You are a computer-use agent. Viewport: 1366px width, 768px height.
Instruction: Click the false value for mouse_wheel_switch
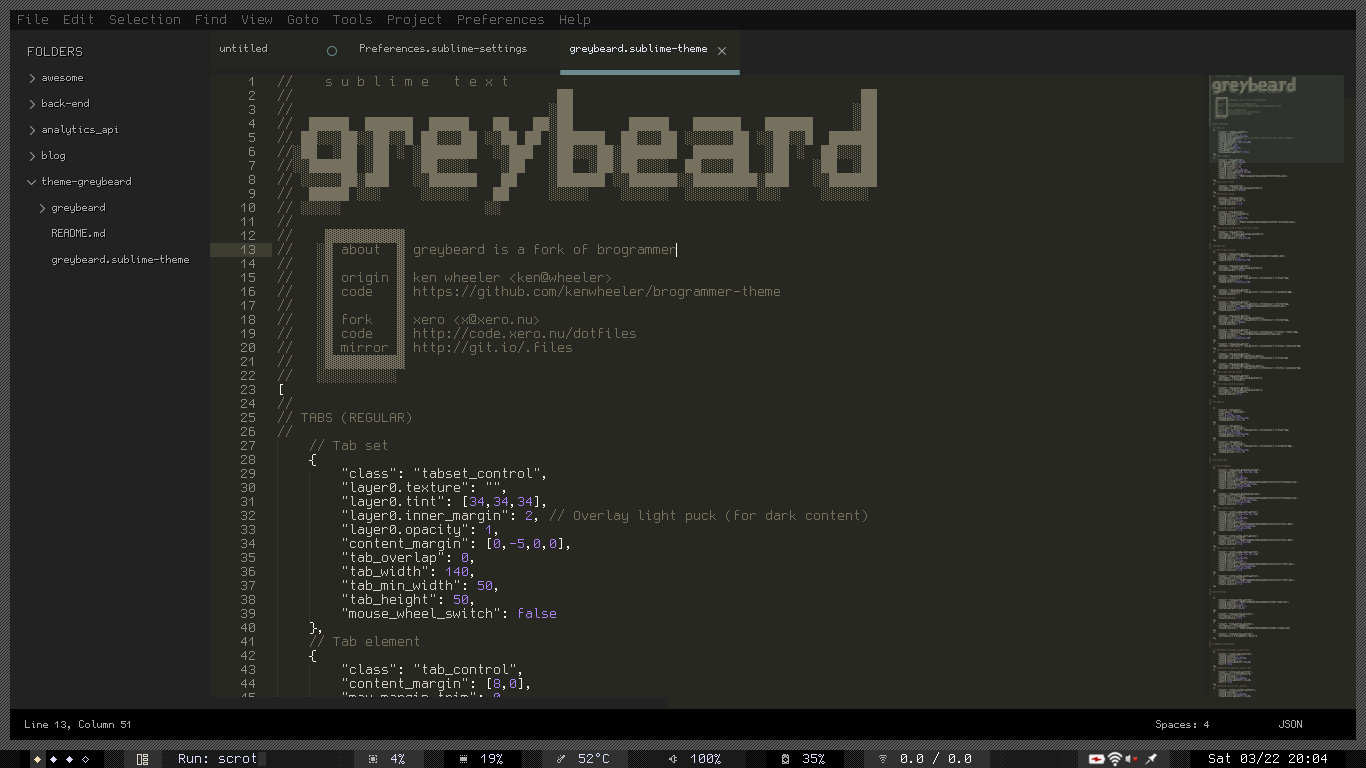(537, 613)
